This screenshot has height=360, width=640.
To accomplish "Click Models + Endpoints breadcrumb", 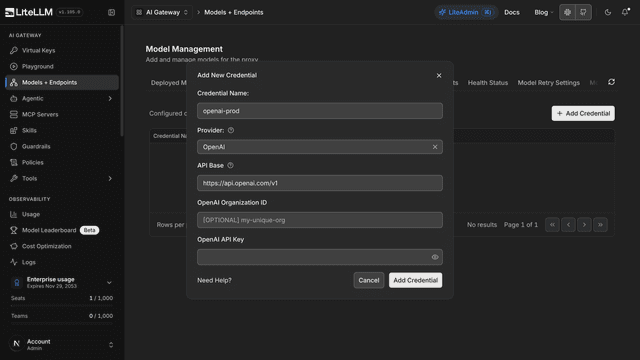I will pos(233,12).
